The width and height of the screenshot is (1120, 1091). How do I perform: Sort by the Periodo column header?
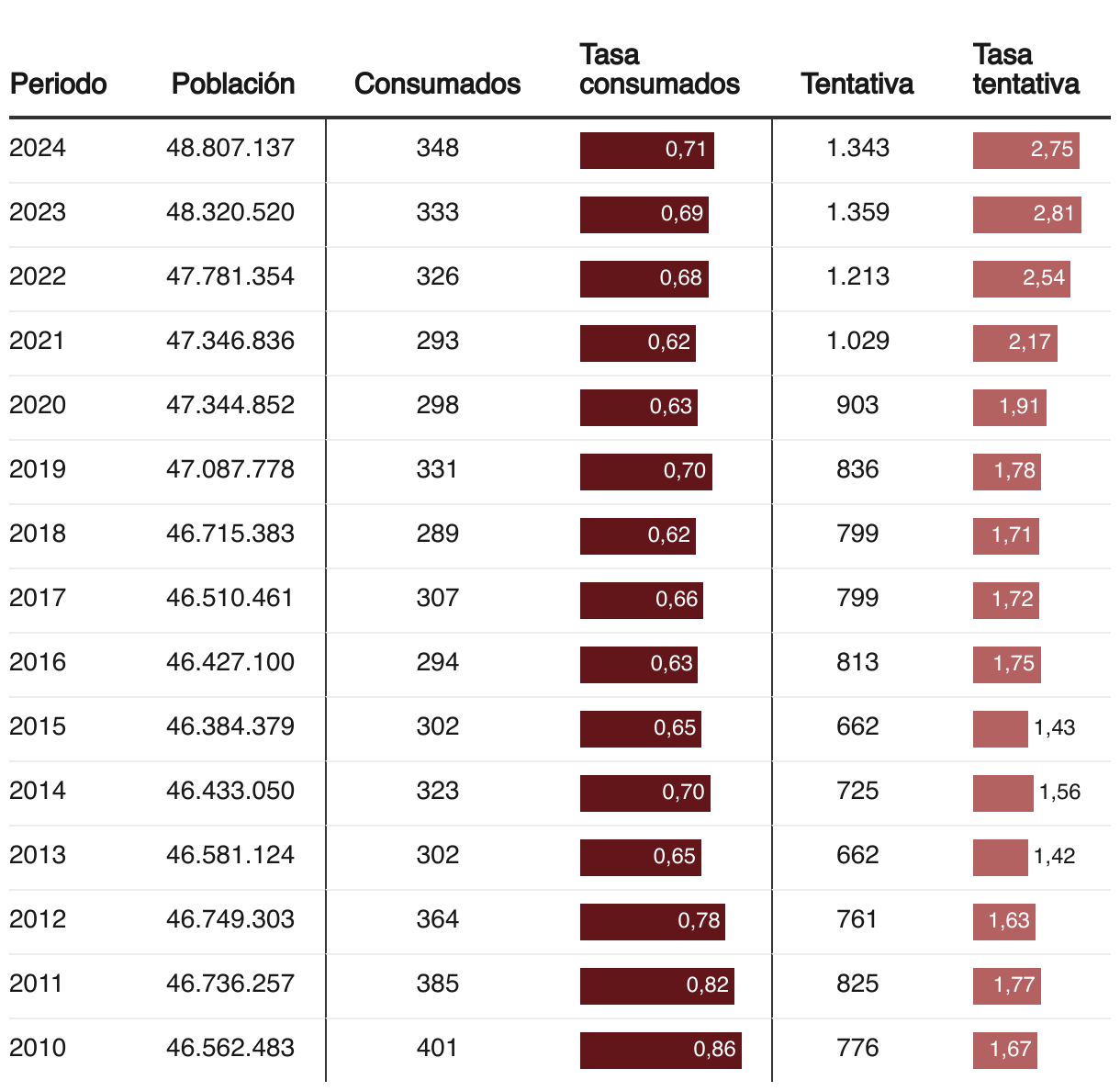(58, 84)
